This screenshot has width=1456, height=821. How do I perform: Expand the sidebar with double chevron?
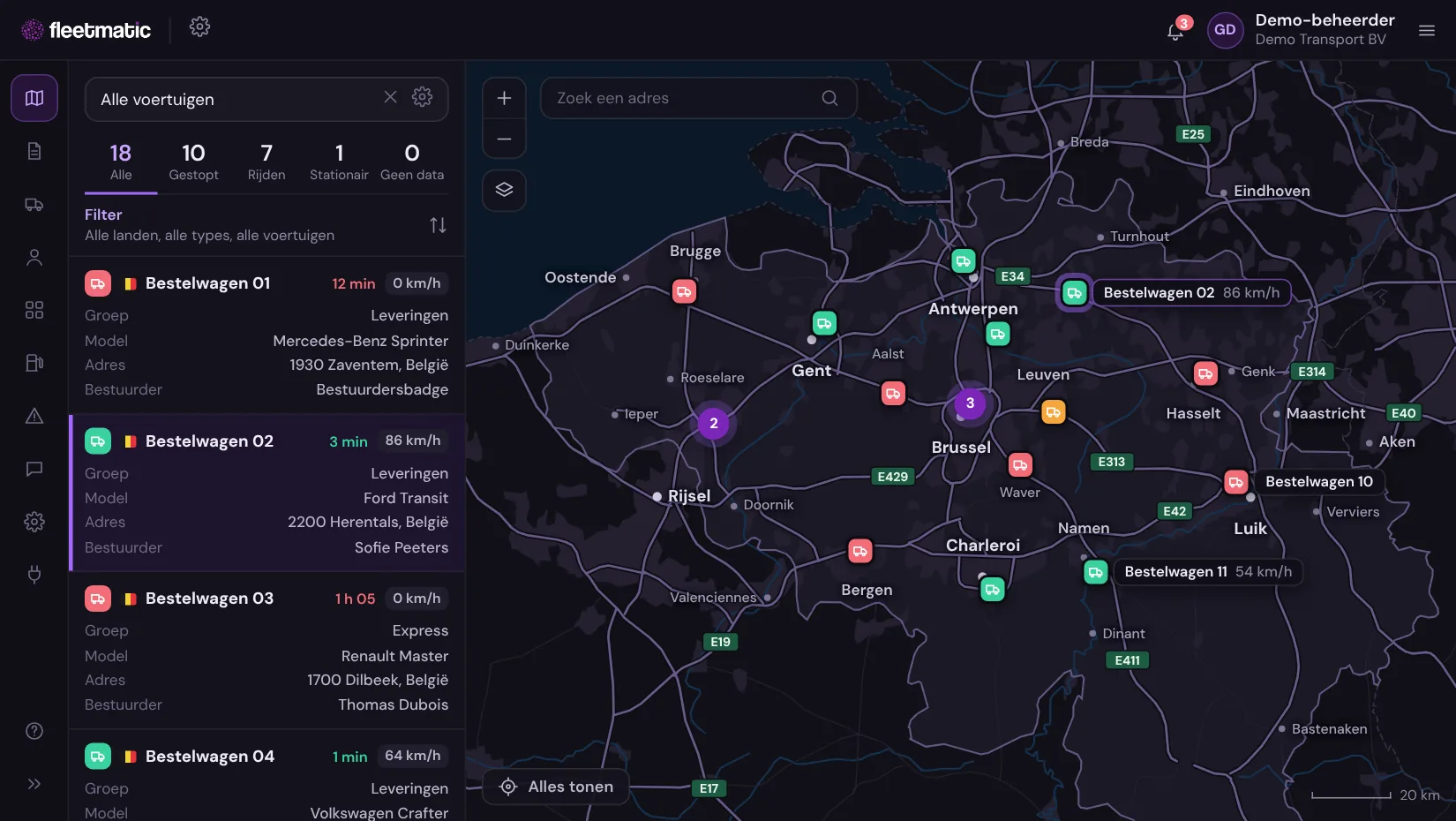pyautogui.click(x=34, y=784)
